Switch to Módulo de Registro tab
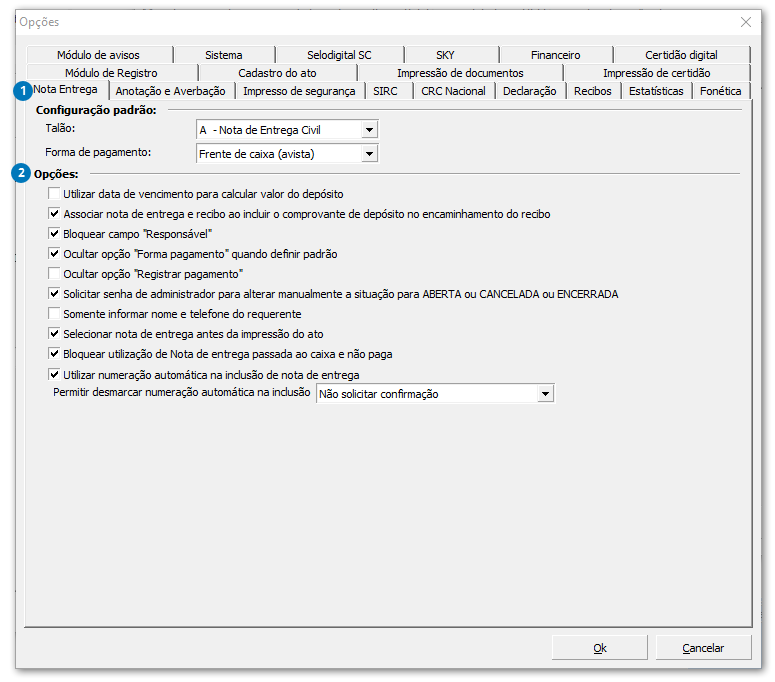This screenshot has width=775, height=682. 111,73
